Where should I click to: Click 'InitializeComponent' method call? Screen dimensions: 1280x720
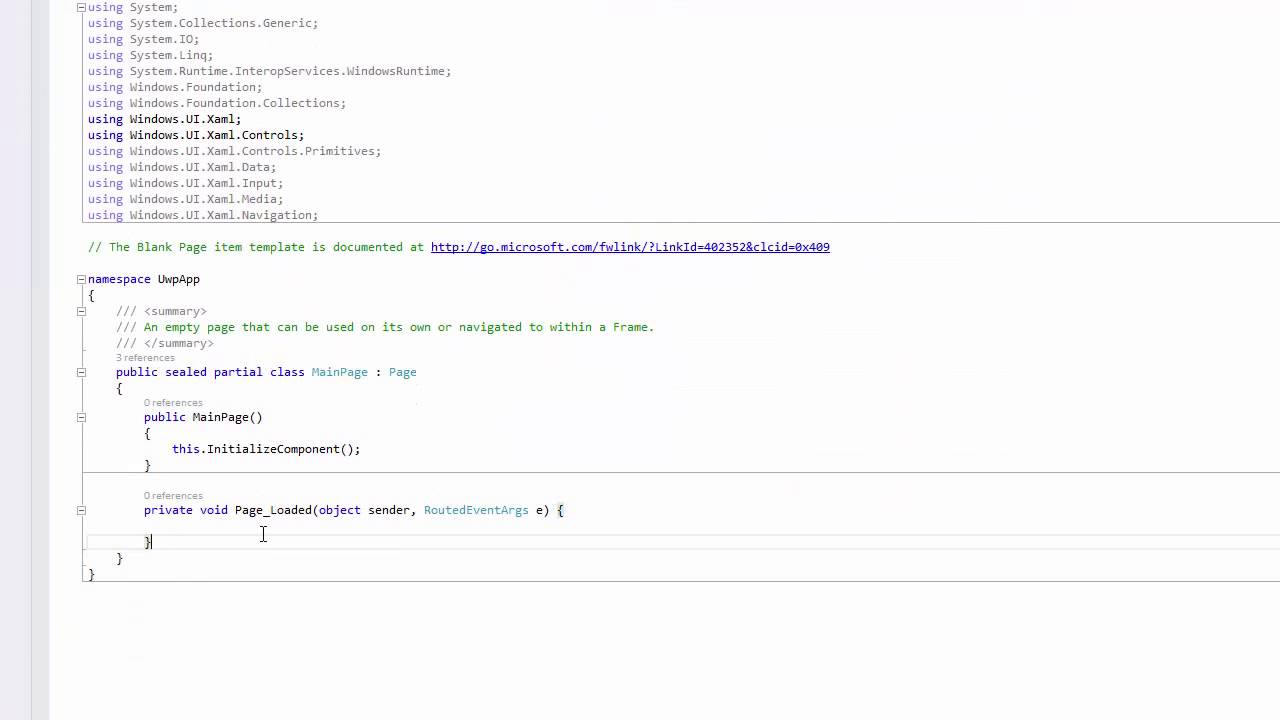point(273,449)
